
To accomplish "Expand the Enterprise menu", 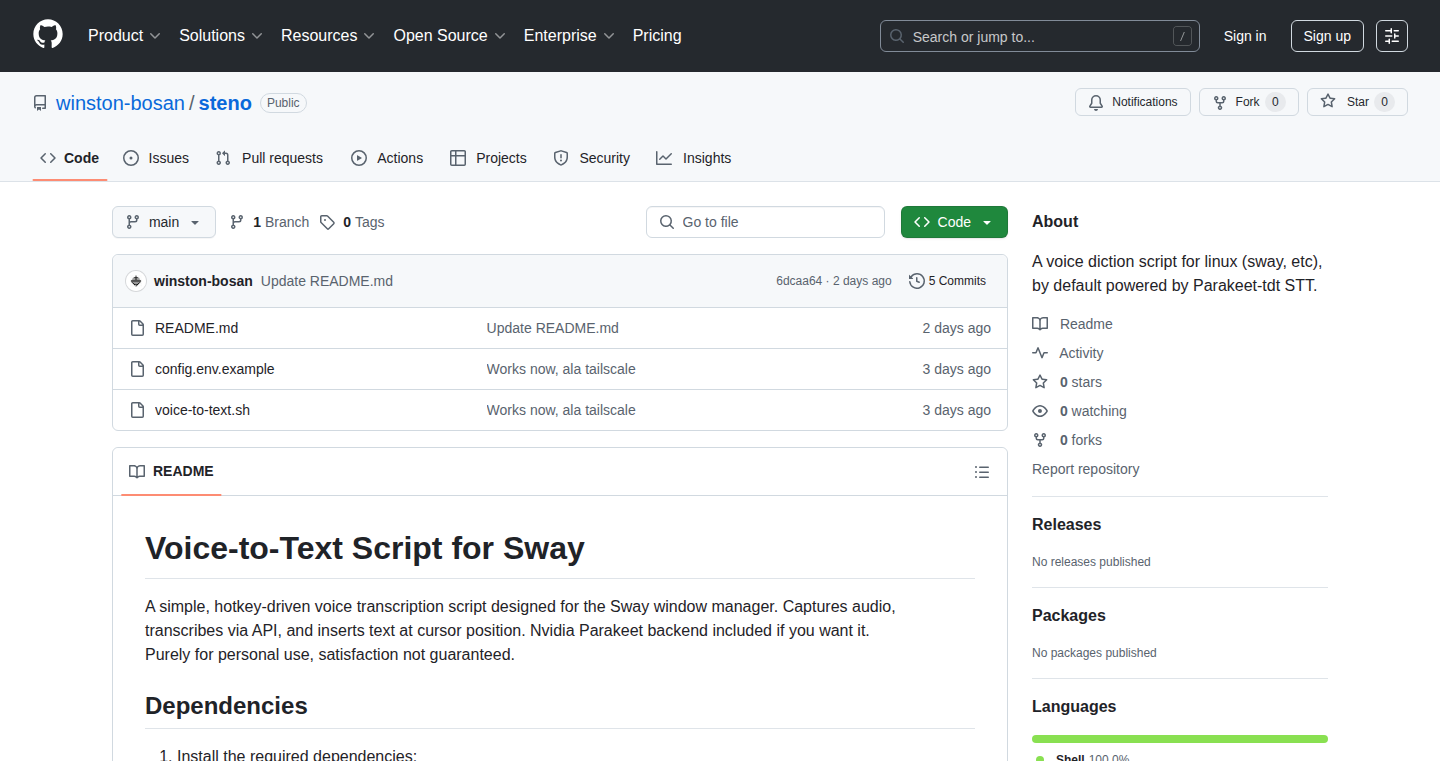I will click(569, 35).
